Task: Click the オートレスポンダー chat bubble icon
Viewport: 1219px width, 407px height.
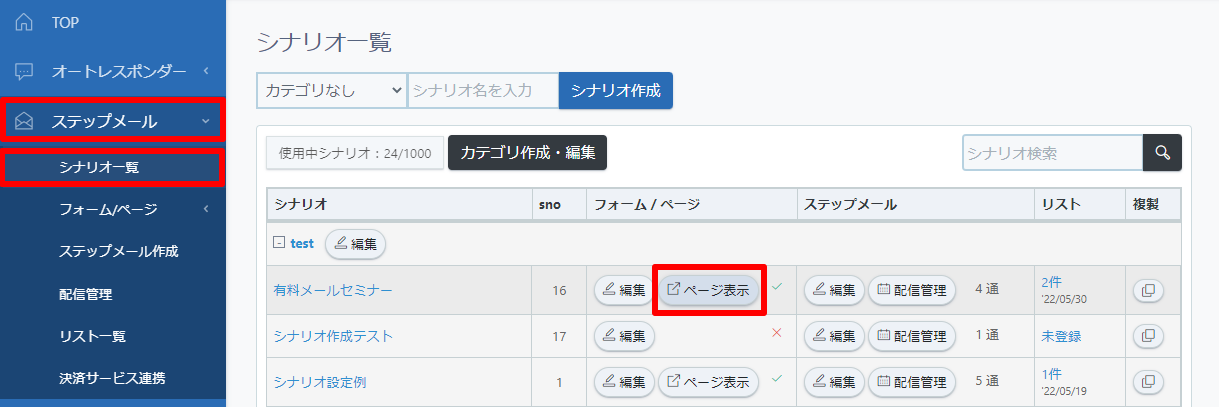Action: pyautogui.click(x=24, y=71)
